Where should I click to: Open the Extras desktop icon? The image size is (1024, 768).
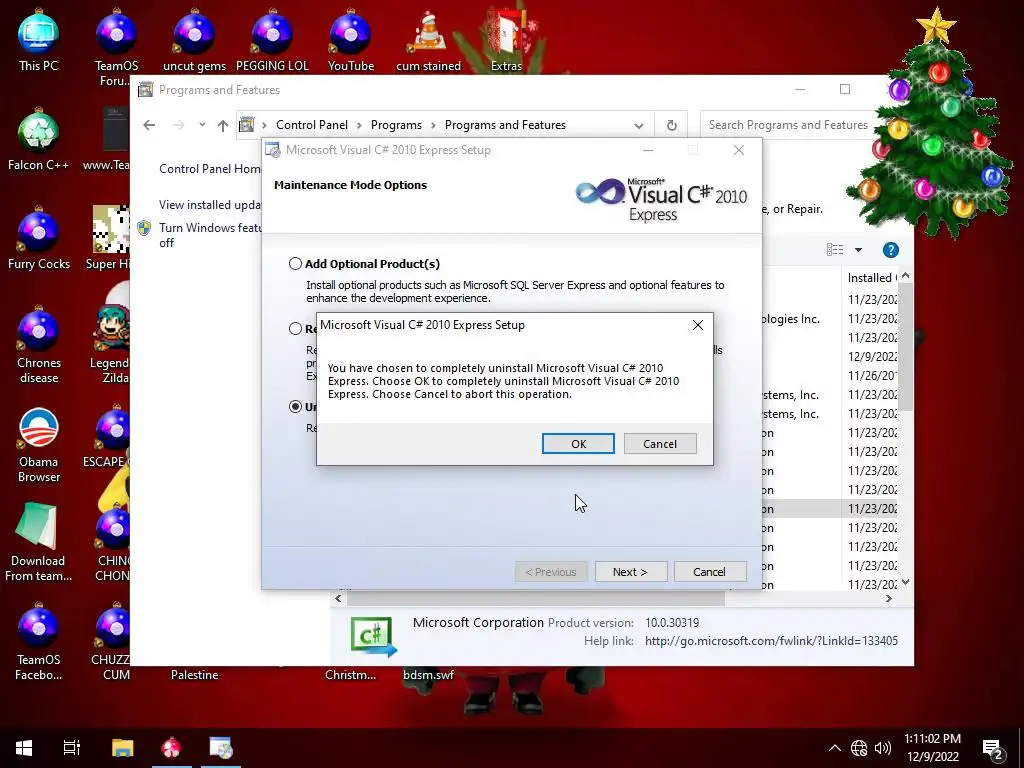click(x=506, y=41)
